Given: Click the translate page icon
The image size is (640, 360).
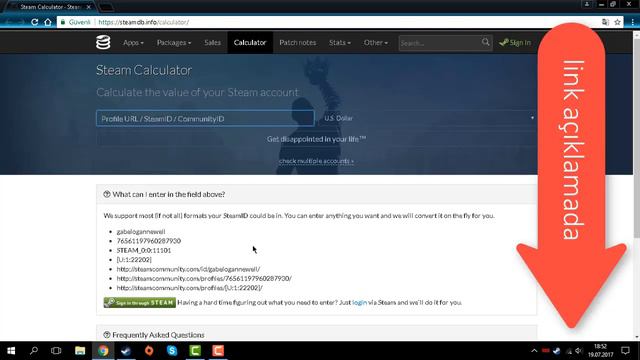Looking at the screenshot, I should (x=605, y=22).
